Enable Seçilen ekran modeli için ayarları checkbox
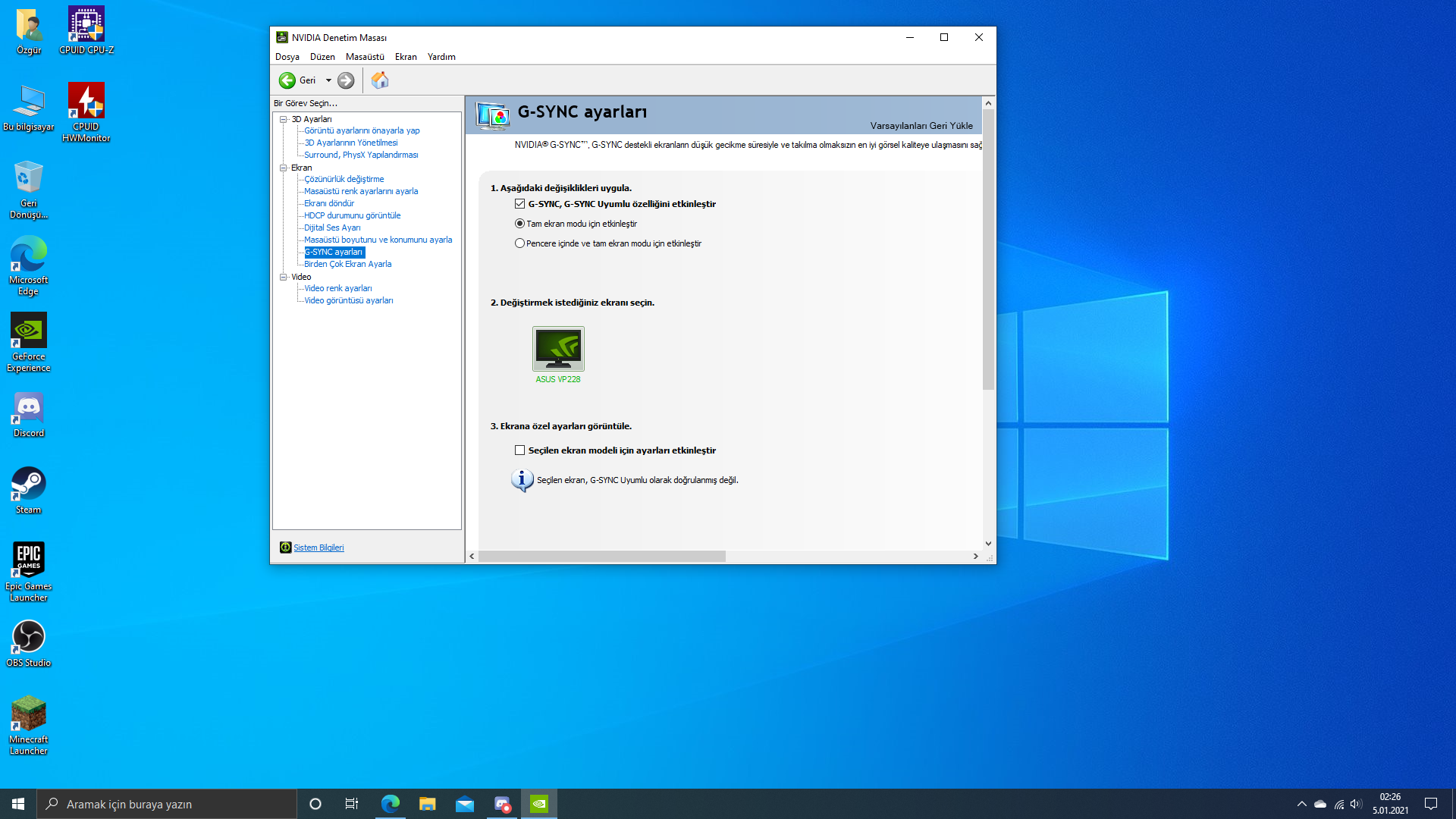The width and height of the screenshot is (1456, 819). [519, 450]
